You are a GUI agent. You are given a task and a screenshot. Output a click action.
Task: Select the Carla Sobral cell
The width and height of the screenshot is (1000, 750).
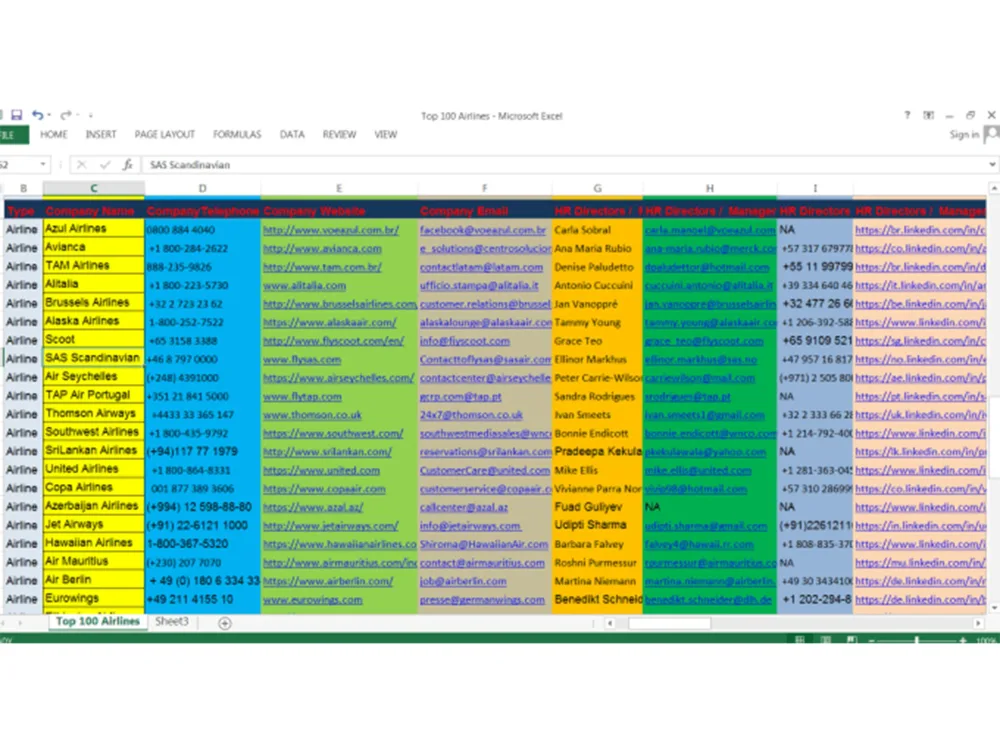coord(597,230)
